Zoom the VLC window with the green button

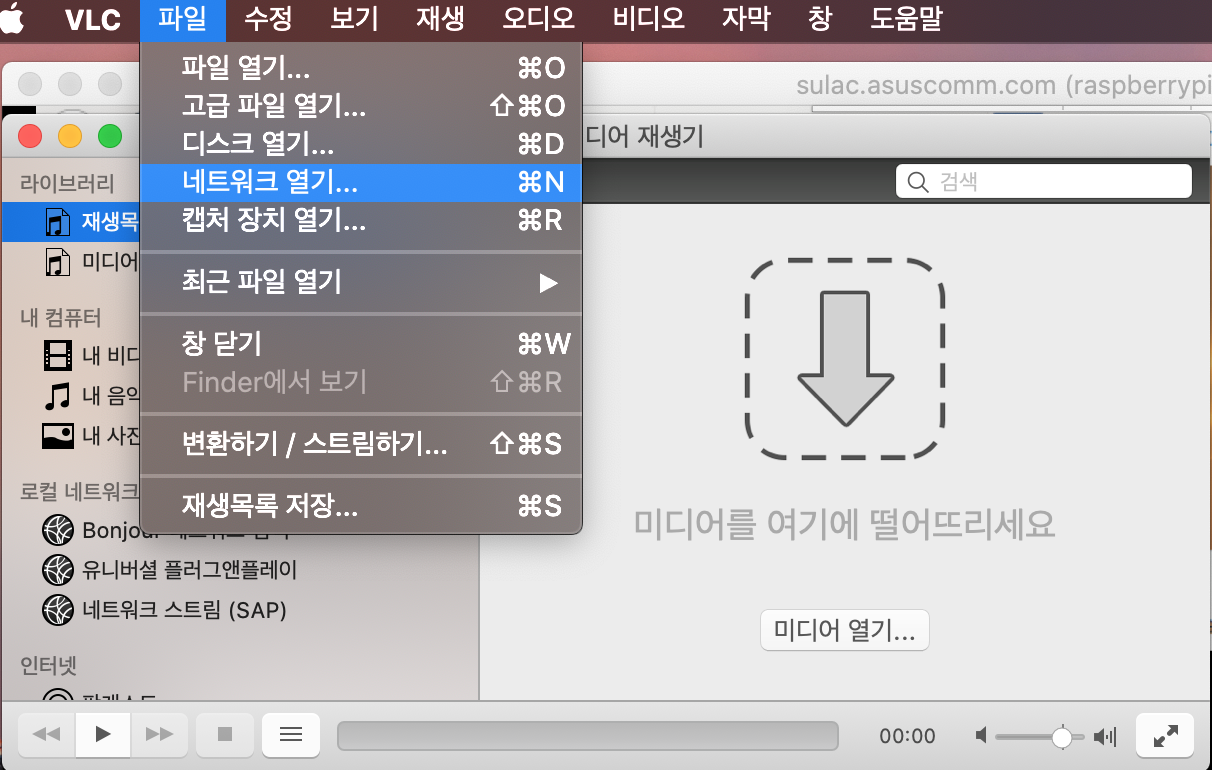(109, 135)
